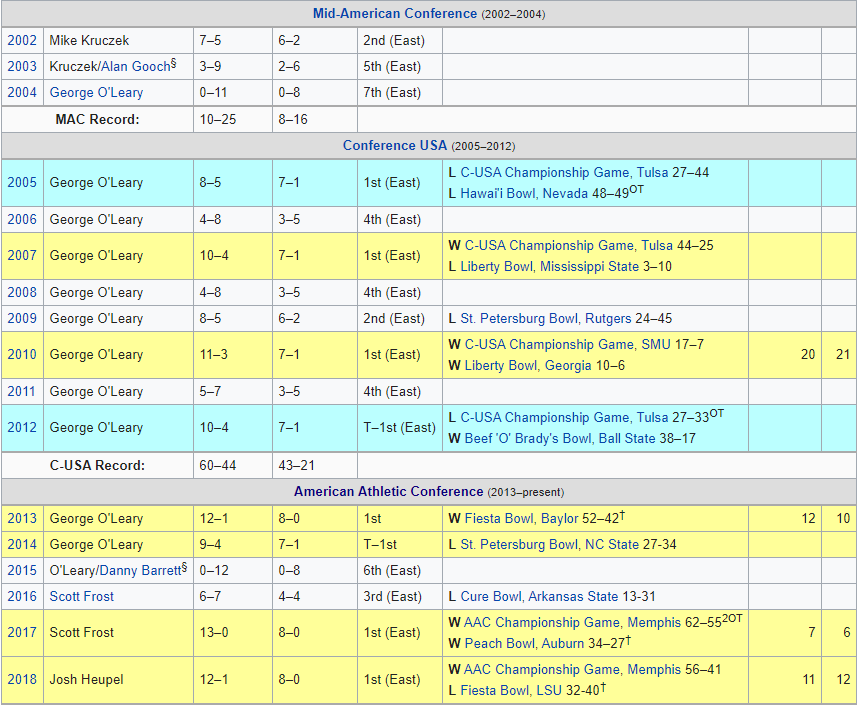Open the Arkansas State opponent link
Image resolution: width=859 pixels, height=705 pixels.
573,597
